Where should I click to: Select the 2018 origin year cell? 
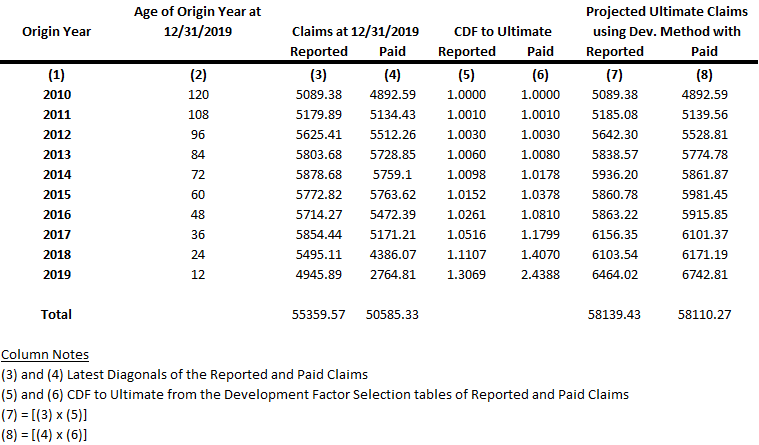(57, 255)
